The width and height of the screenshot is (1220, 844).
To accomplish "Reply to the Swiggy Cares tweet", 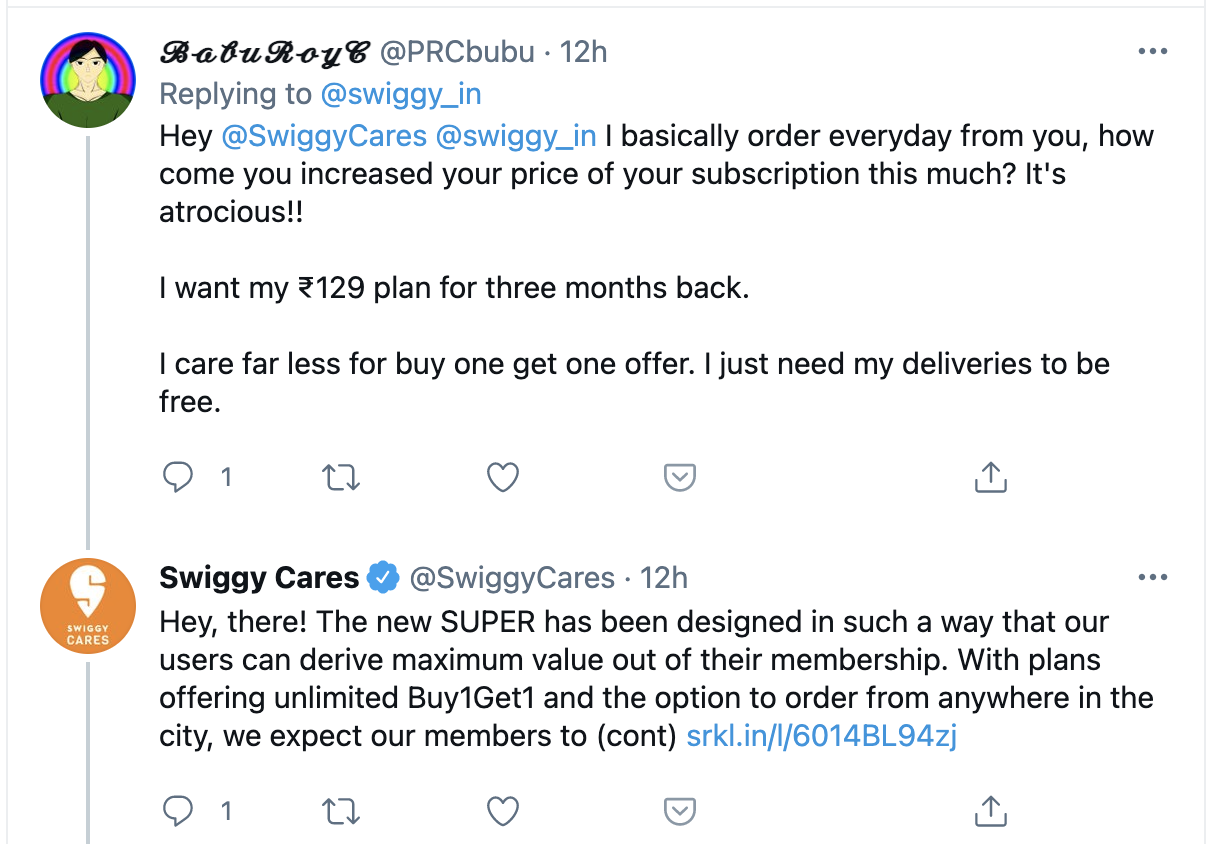I will click(x=178, y=810).
